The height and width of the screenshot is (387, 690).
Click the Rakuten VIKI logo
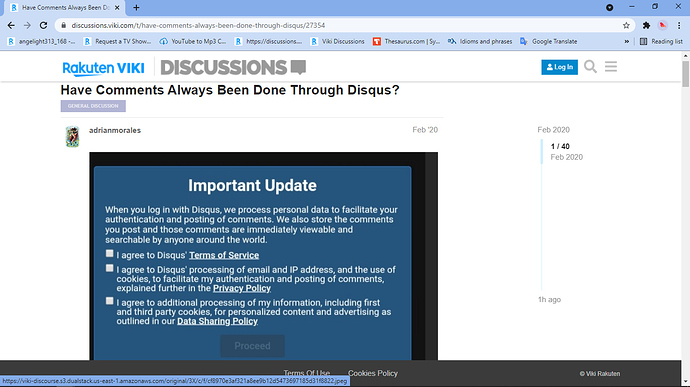pyautogui.click(x=103, y=68)
